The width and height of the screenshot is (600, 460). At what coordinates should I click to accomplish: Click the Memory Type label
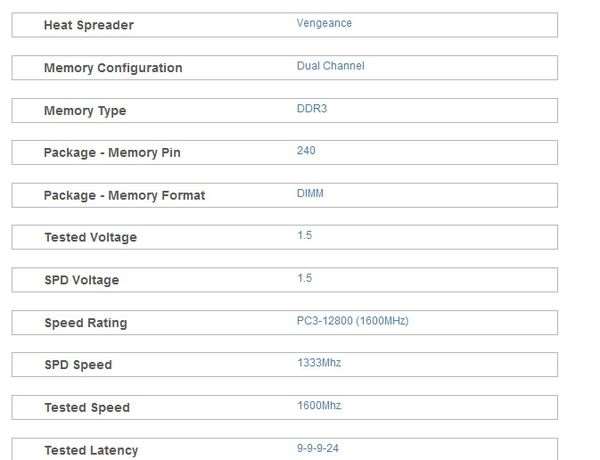tap(85, 111)
